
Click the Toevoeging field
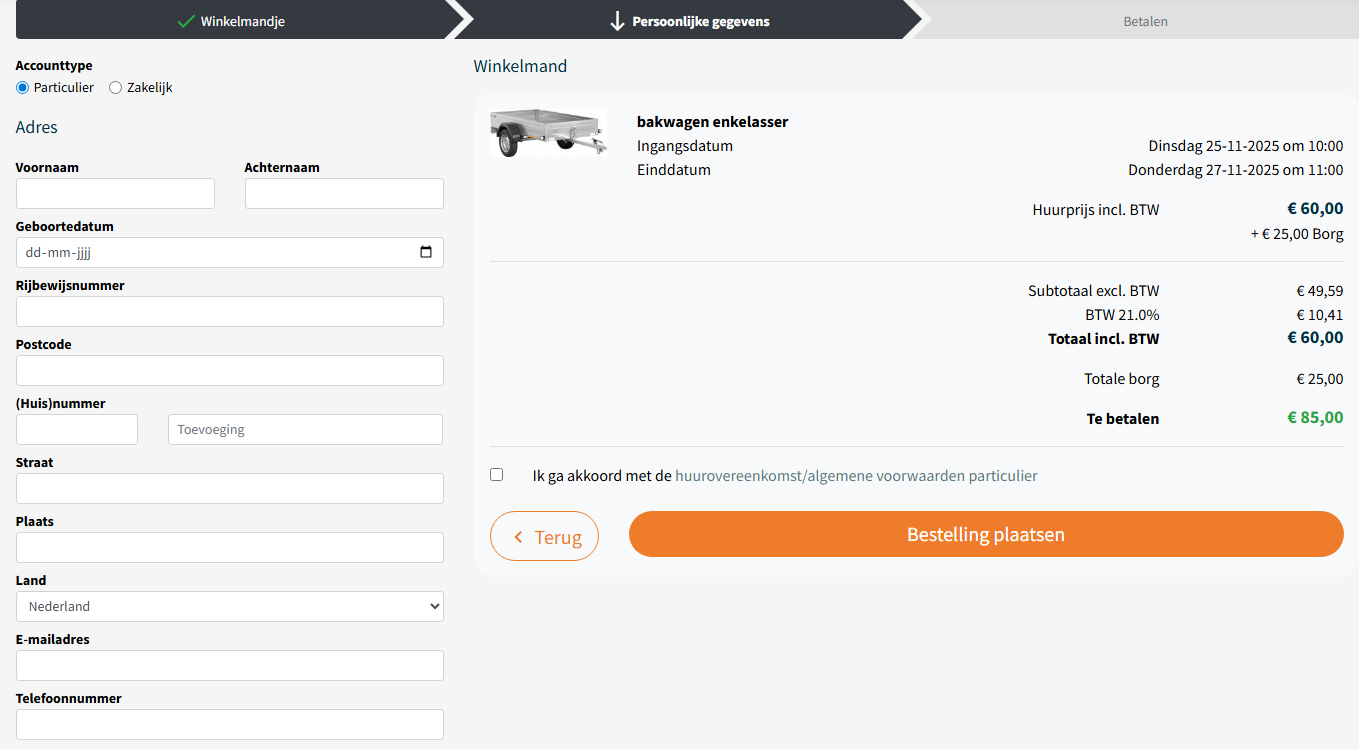coord(305,430)
